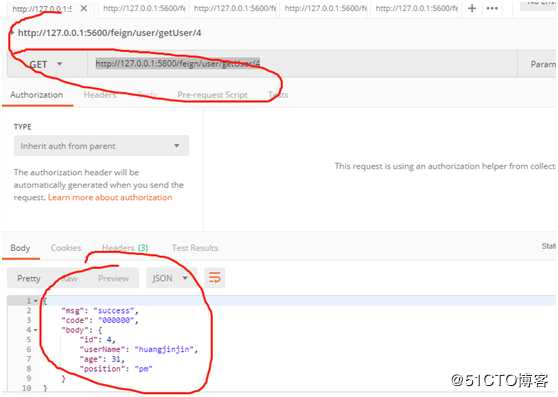
Task: Click the request URL input field
Action: click(302, 64)
